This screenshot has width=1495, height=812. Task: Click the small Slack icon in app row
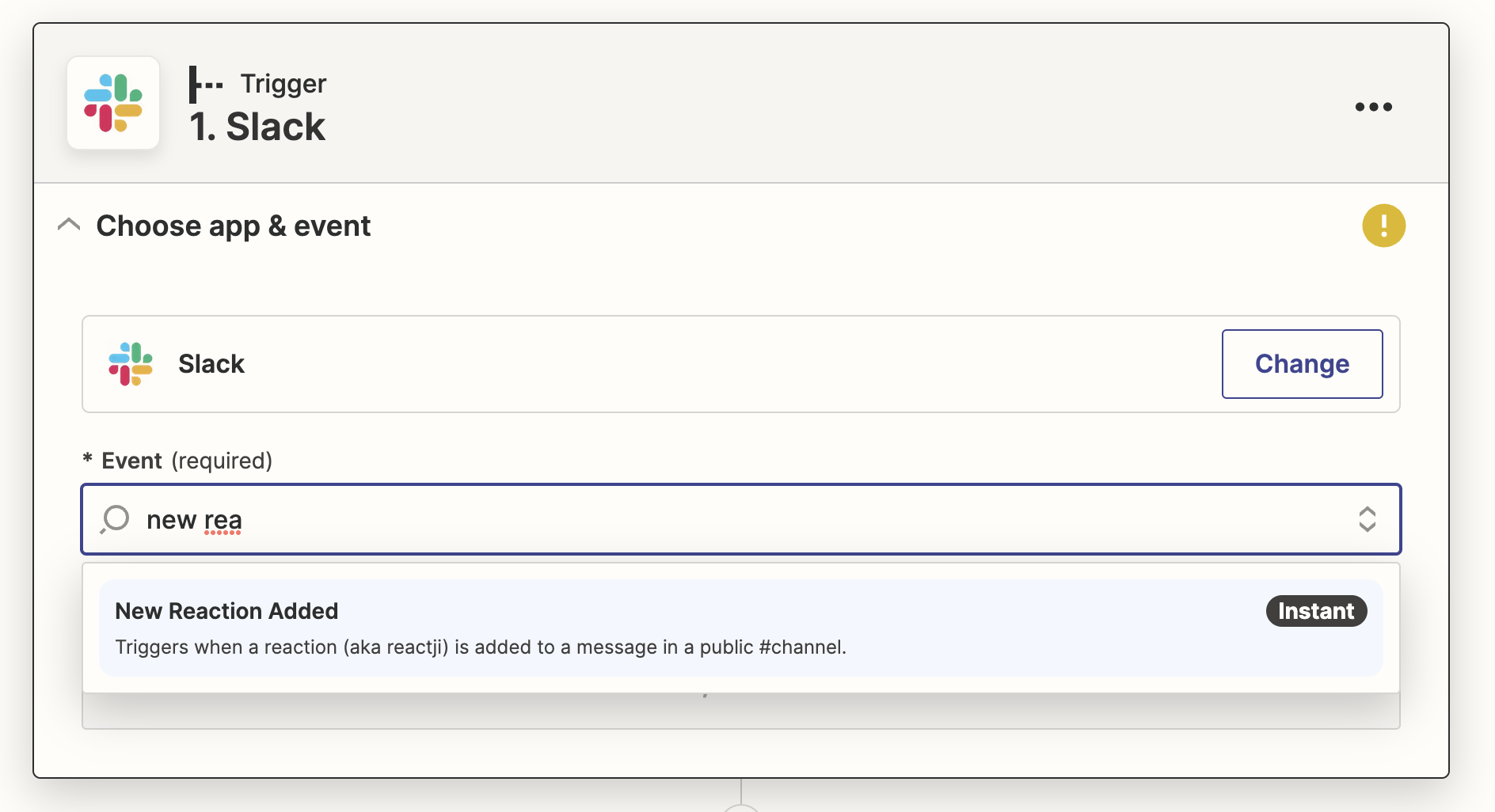click(131, 364)
